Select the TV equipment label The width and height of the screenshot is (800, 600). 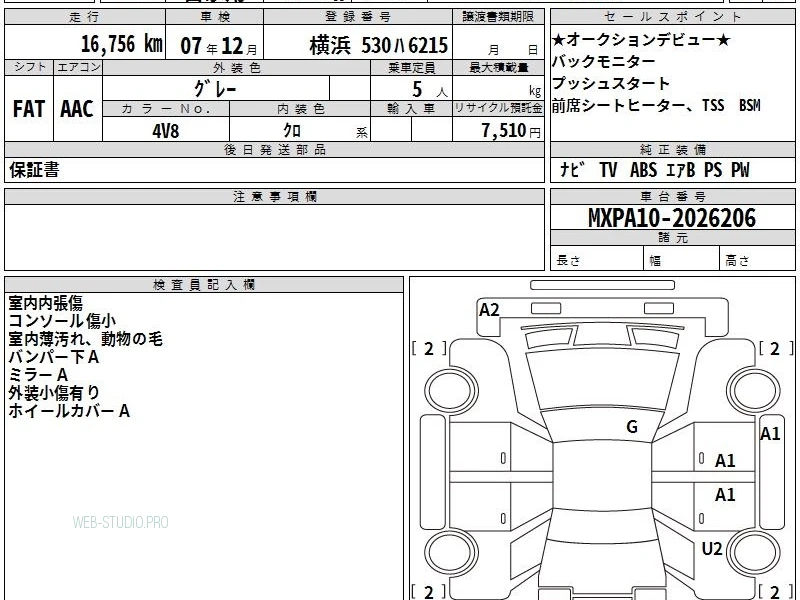point(608,169)
